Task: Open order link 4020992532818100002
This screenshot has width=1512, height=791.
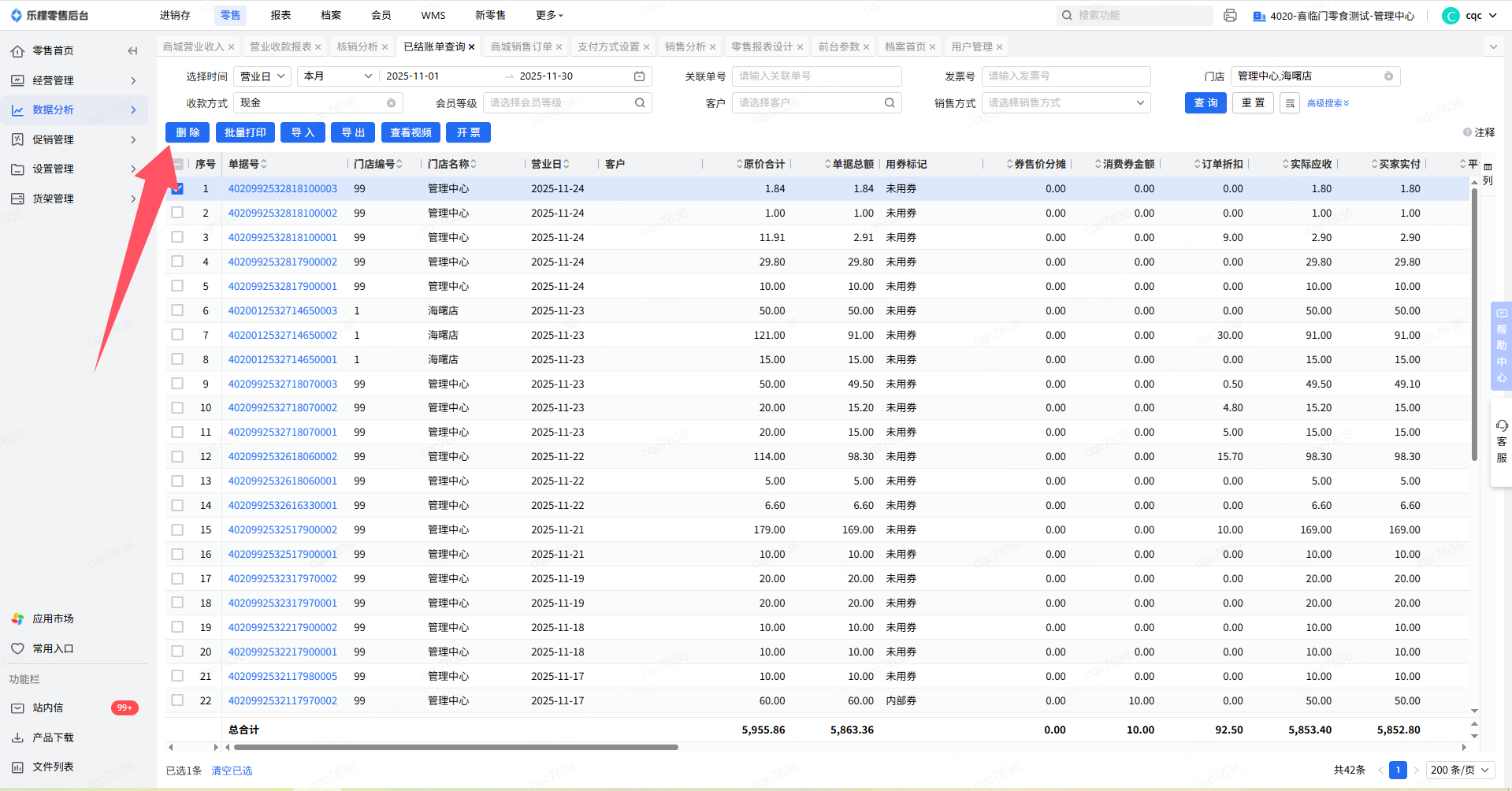Action: (282, 213)
